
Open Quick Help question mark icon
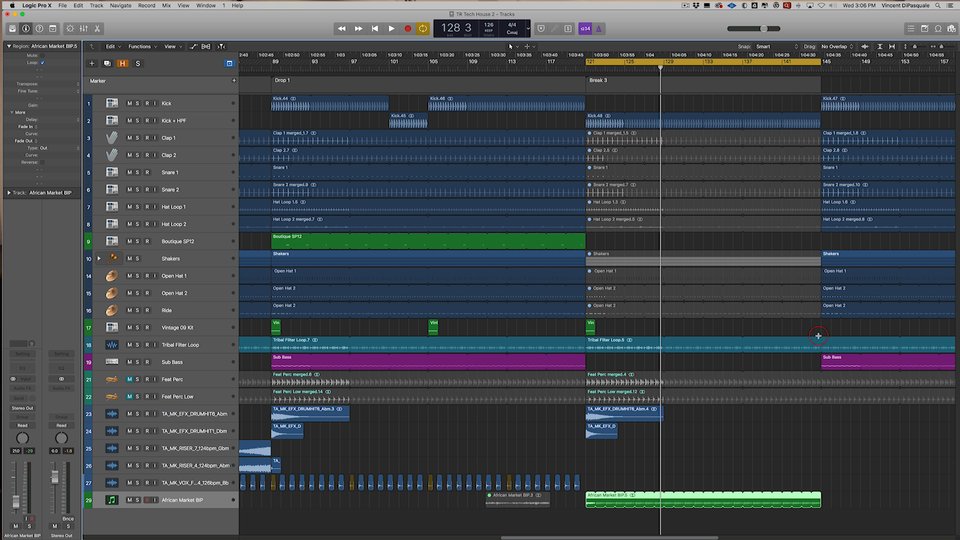(x=39, y=29)
